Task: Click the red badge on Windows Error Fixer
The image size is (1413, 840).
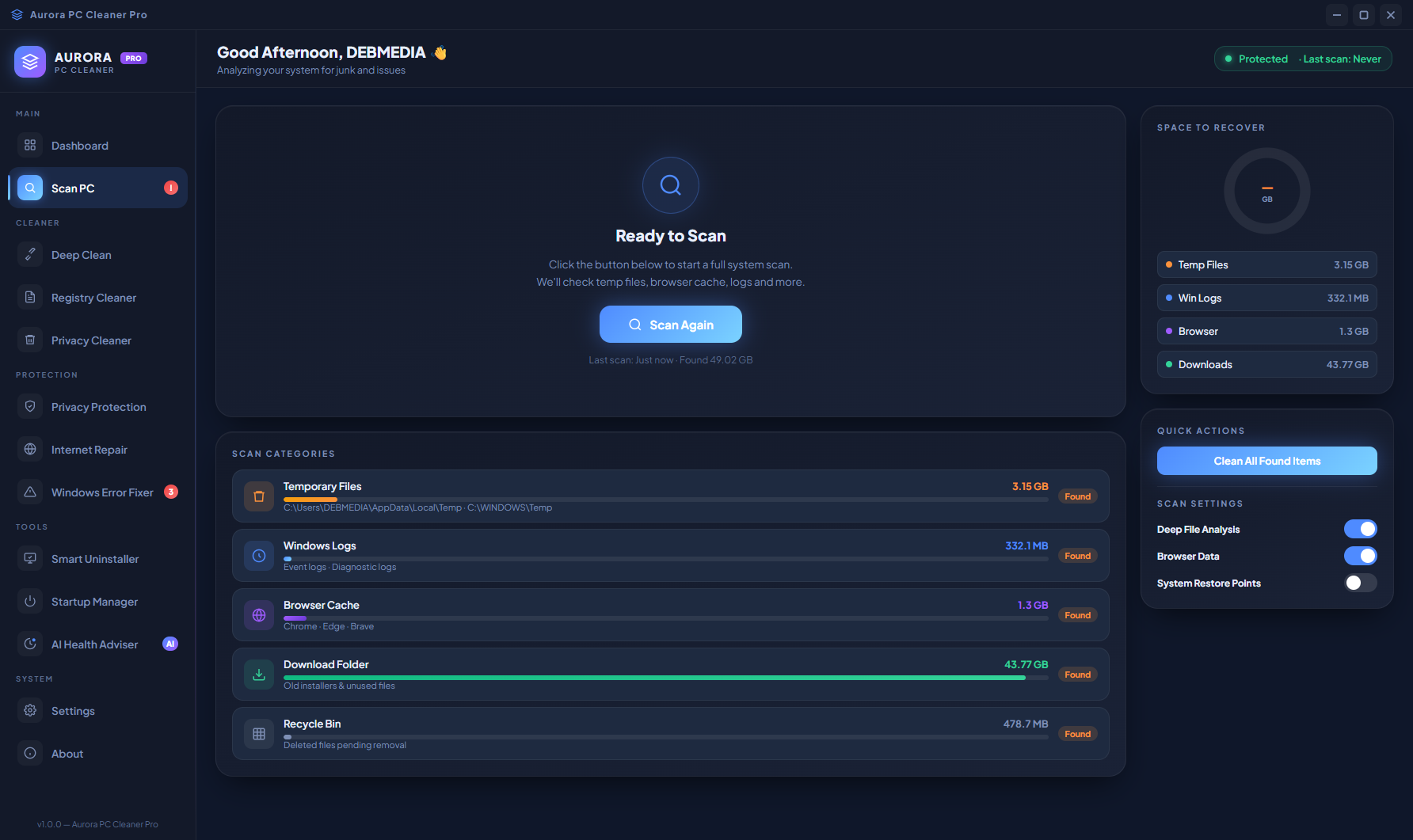Action: [x=171, y=492]
